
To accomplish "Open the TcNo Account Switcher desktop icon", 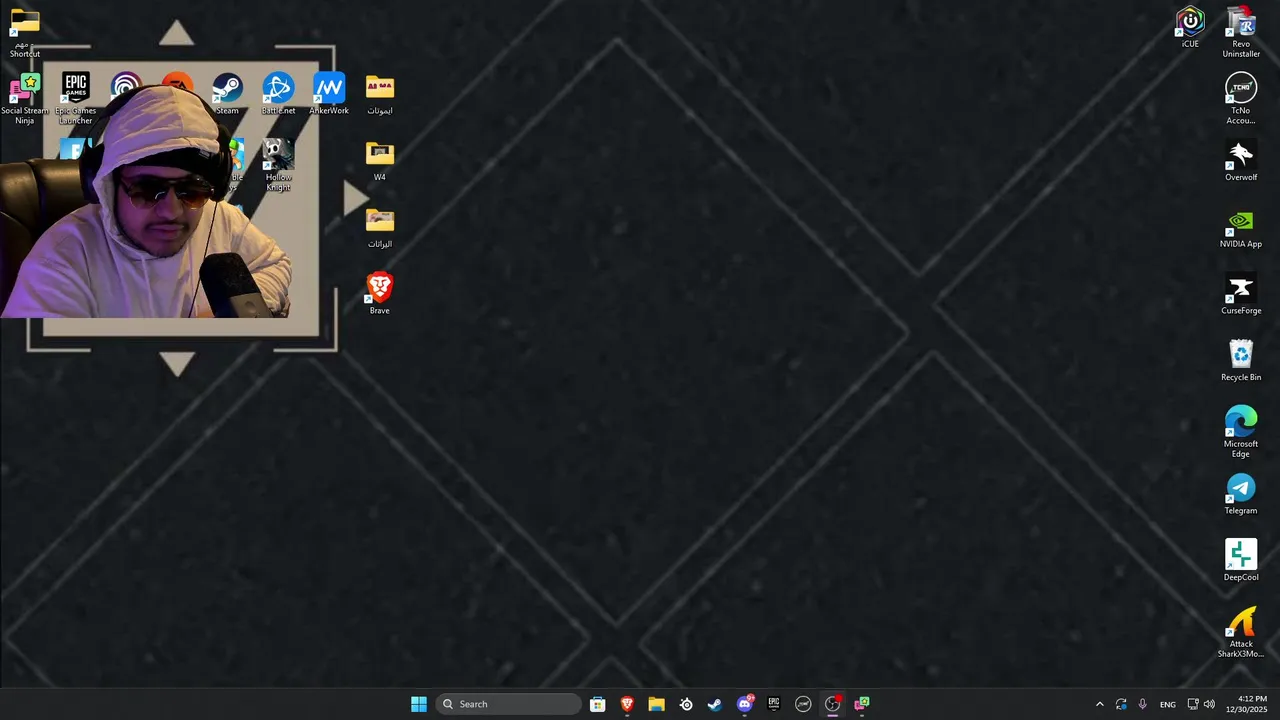I will (x=1241, y=98).
